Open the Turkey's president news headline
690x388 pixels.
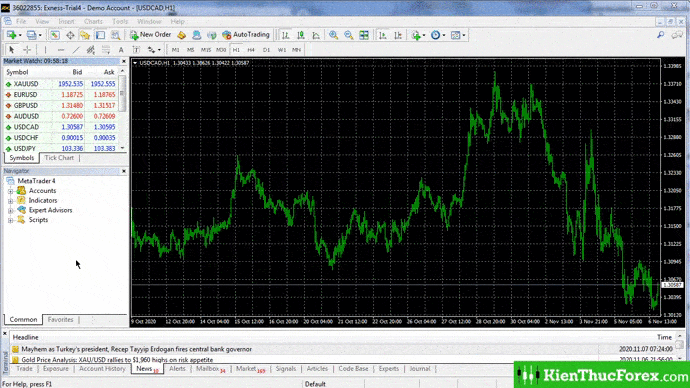[136, 349]
